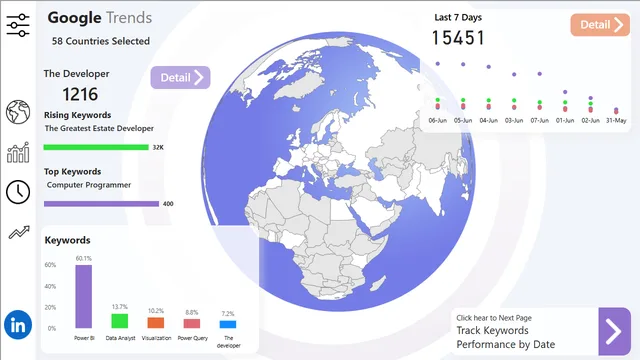
Task: Click the purple dot for 05-Jun
Action: pyautogui.click(x=463, y=64)
